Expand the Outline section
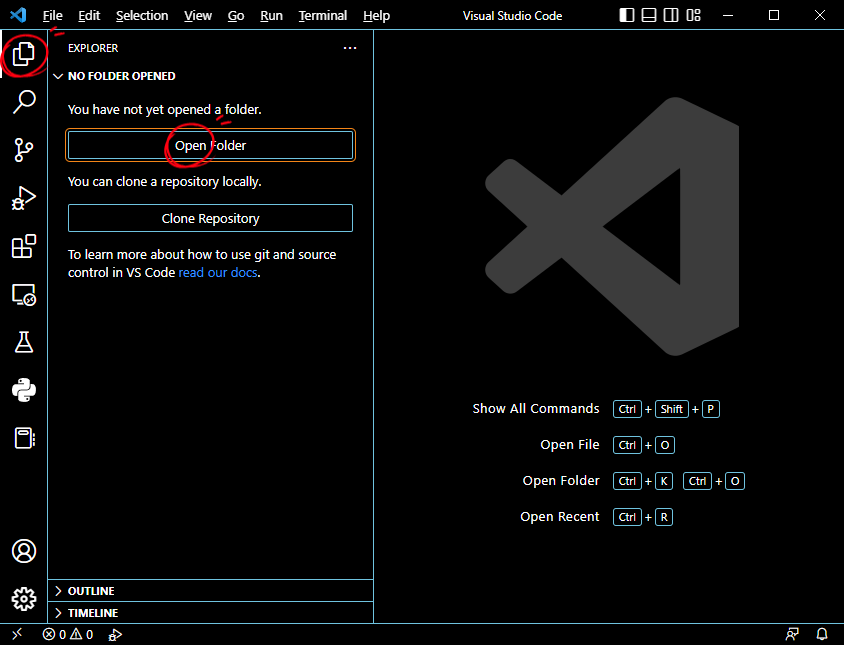Viewport: 844px width, 645px height. coord(210,591)
